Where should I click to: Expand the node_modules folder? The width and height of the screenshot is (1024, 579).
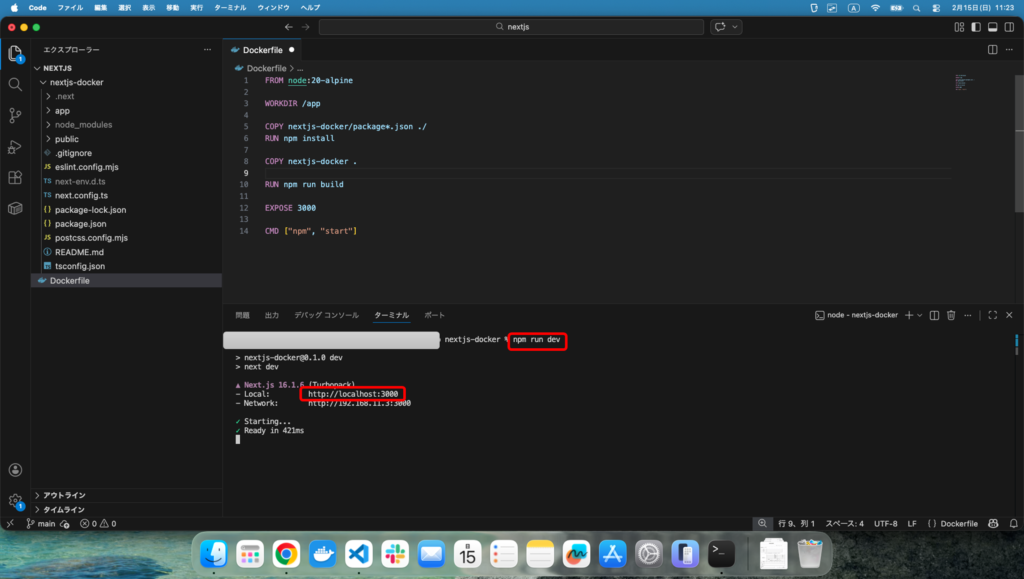[x=83, y=125]
